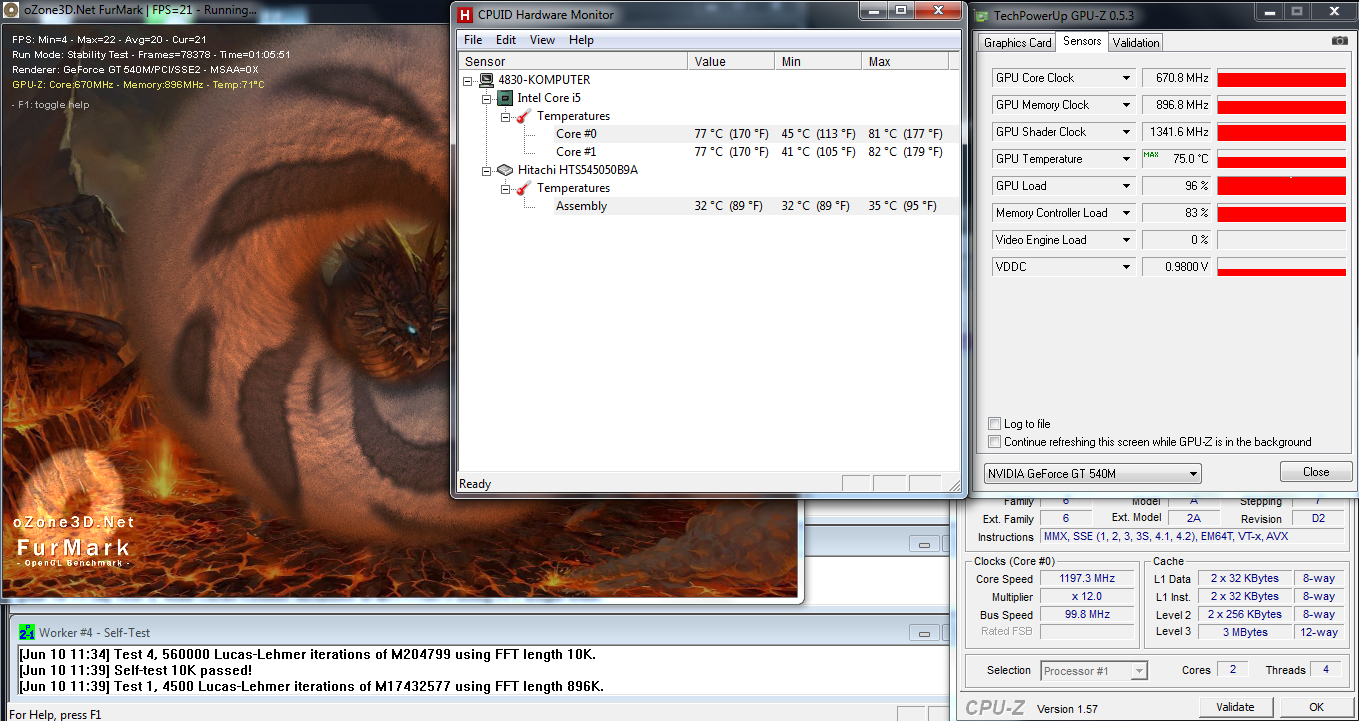Select the Intel Core i5 chip icon
The height and width of the screenshot is (721, 1359).
(x=505, y=98)
